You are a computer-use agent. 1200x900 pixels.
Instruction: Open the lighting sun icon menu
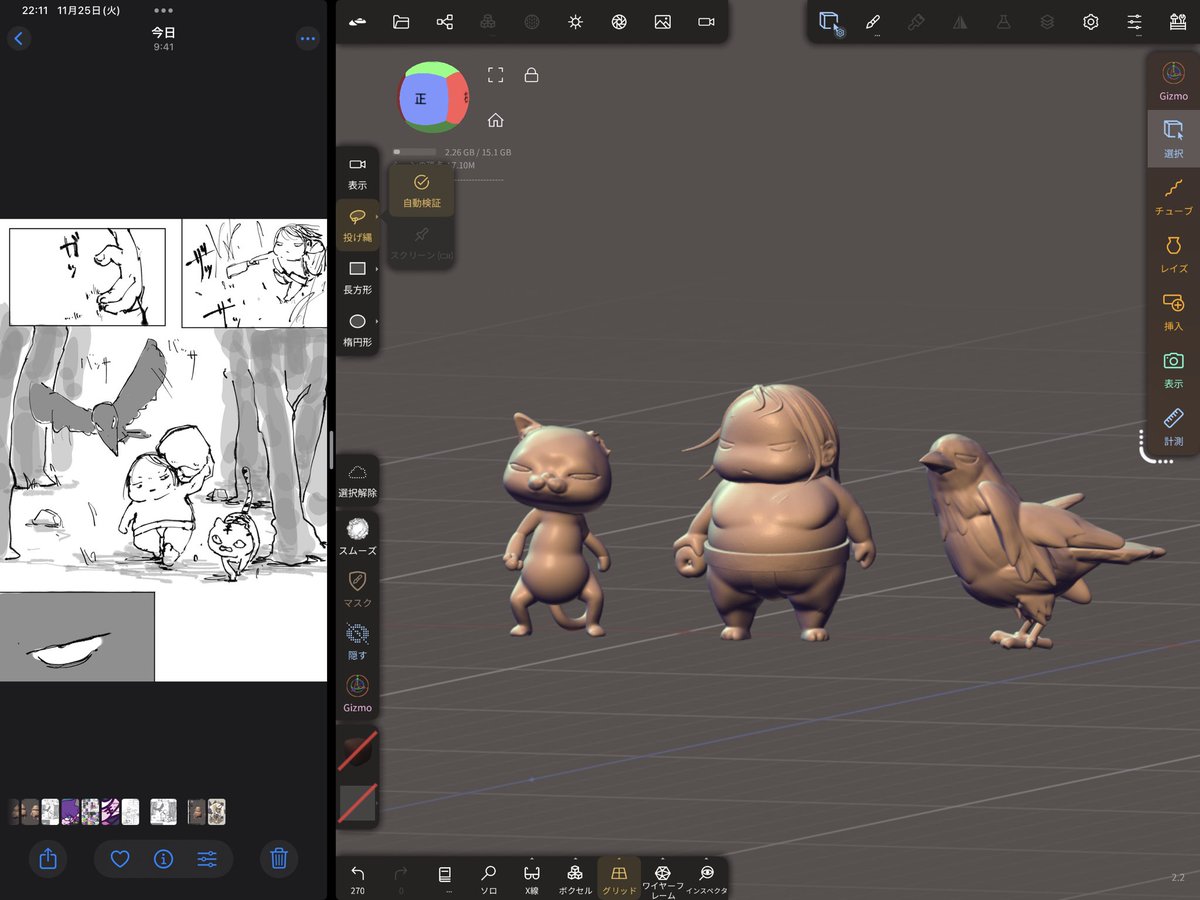(x=575, y=22)
